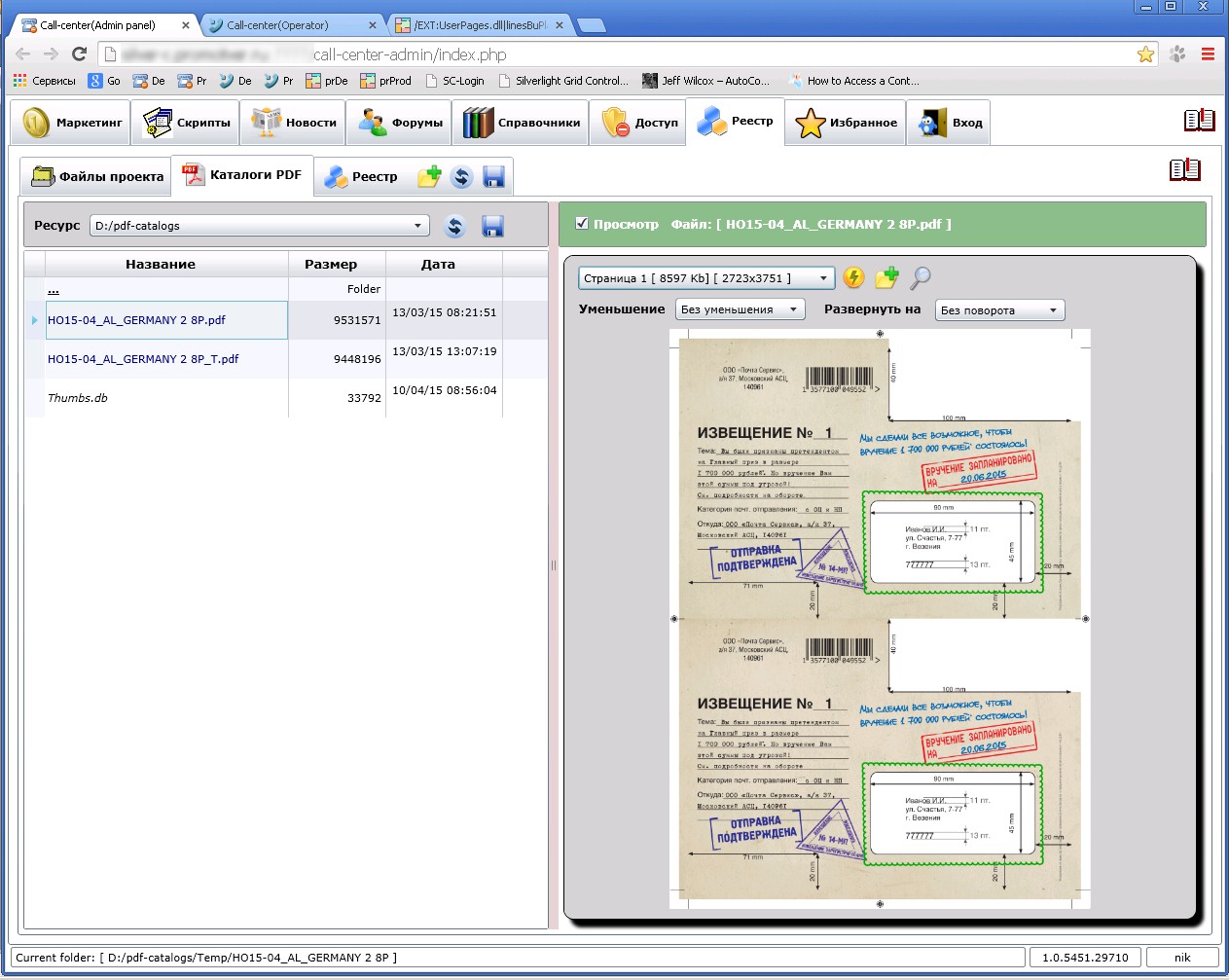Click version 1.0.5451.29710 in status bar

coord(1085,958)
